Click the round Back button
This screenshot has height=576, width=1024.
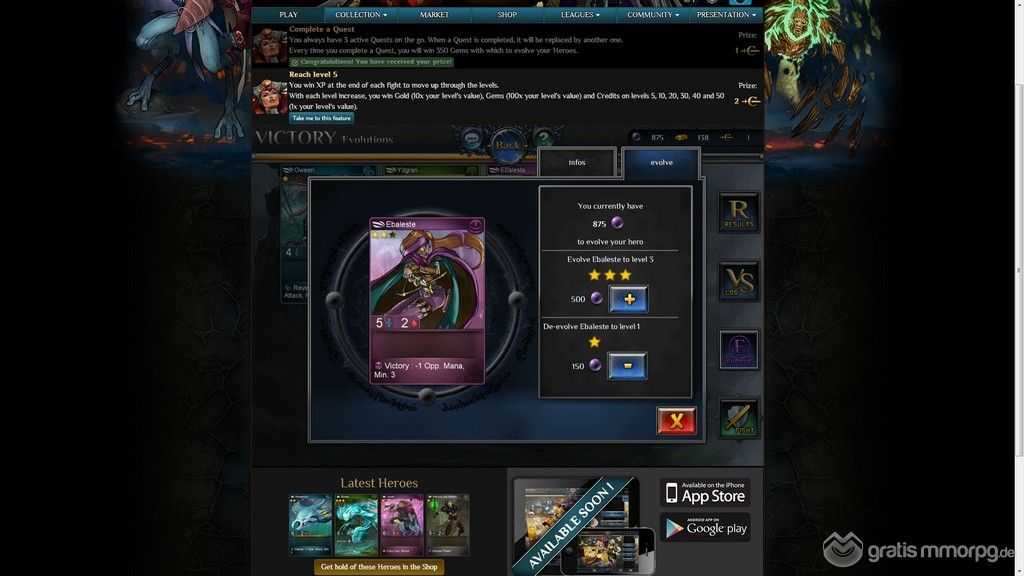pos(507,144)
